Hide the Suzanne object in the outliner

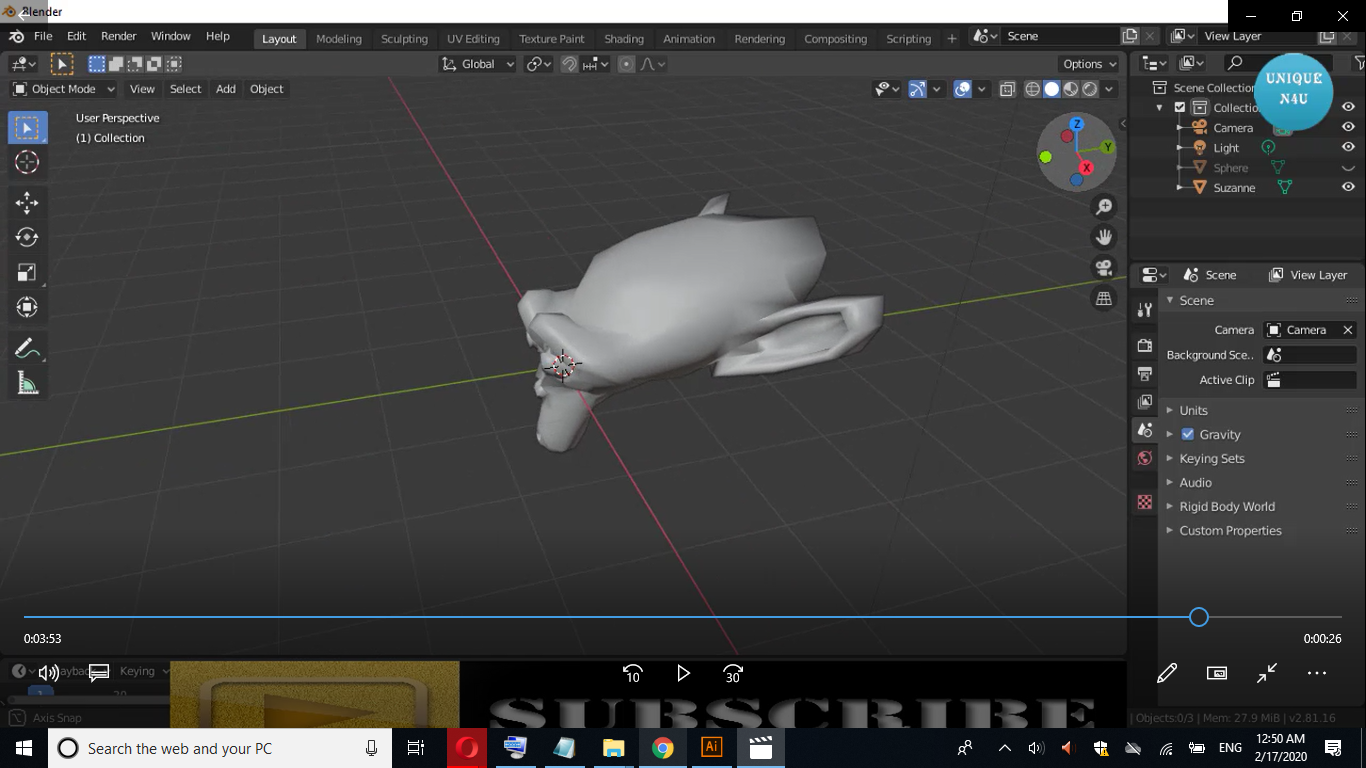[1347, 187]
